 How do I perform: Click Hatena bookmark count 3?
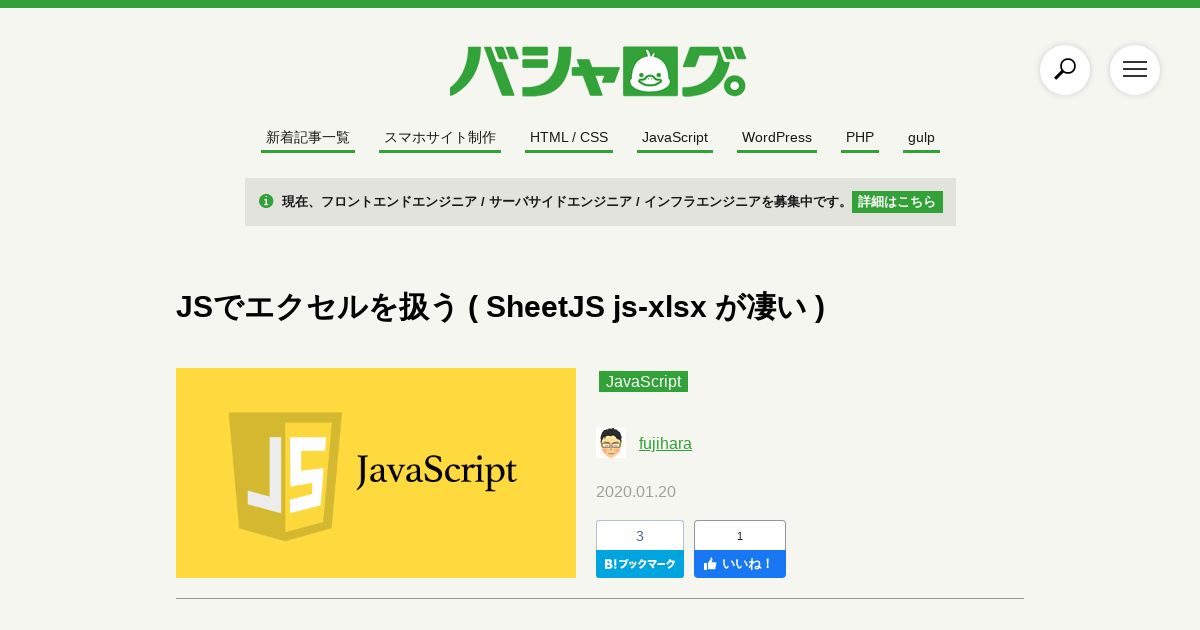coord(640,535)
